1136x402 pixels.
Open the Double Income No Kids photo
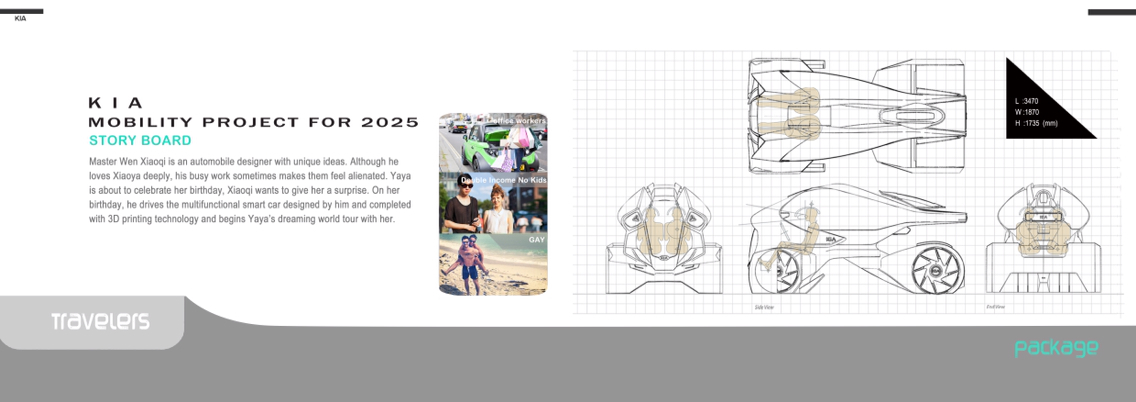coord(493,204)
